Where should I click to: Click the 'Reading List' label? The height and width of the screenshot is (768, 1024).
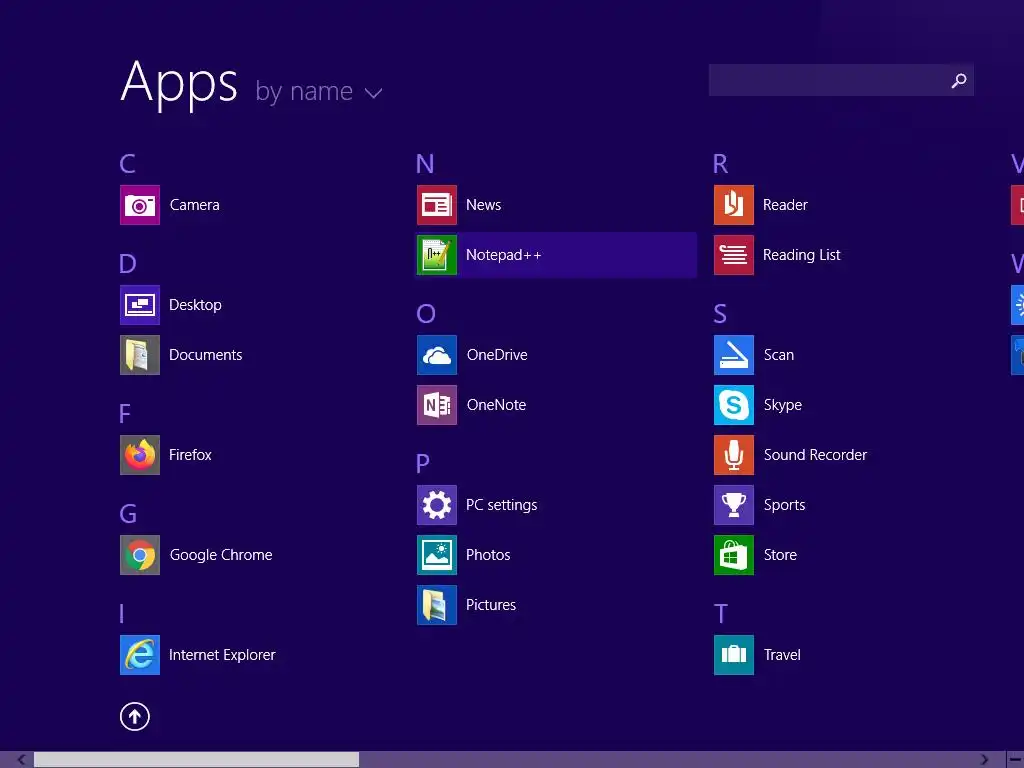click(801, 255)
